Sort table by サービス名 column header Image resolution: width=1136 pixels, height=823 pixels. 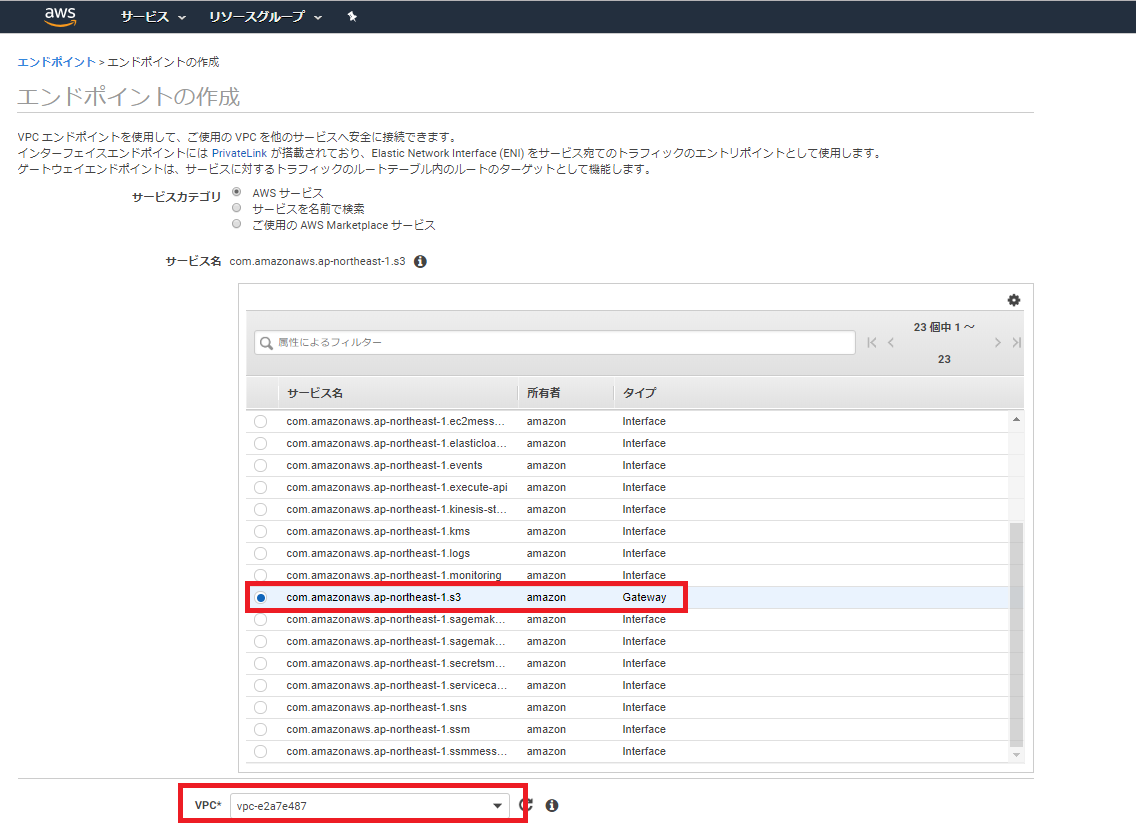pyautogui.click(x=315, y=393)
